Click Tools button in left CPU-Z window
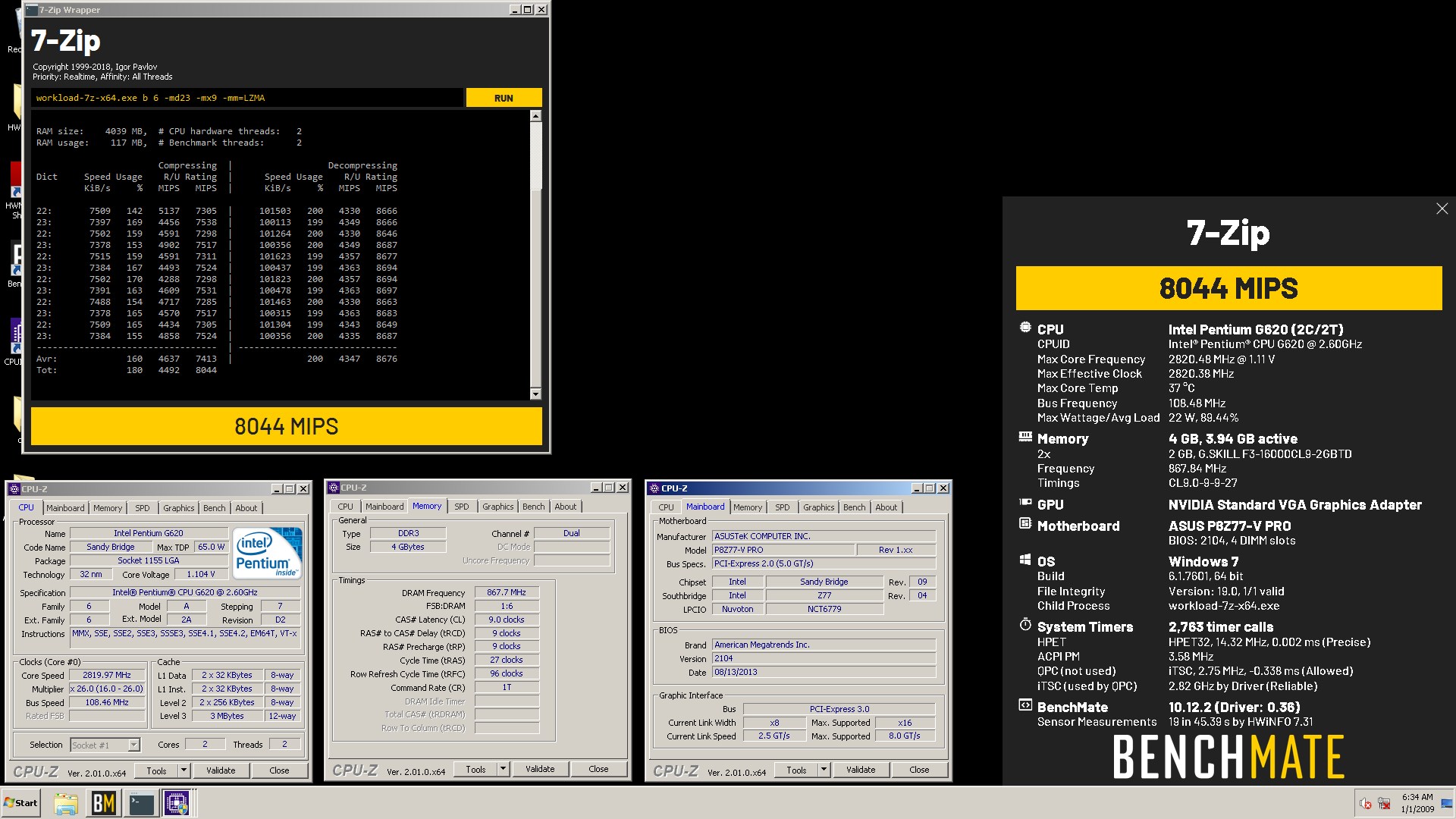This screenshot has height=819, width=1456. tap(157, 770)
